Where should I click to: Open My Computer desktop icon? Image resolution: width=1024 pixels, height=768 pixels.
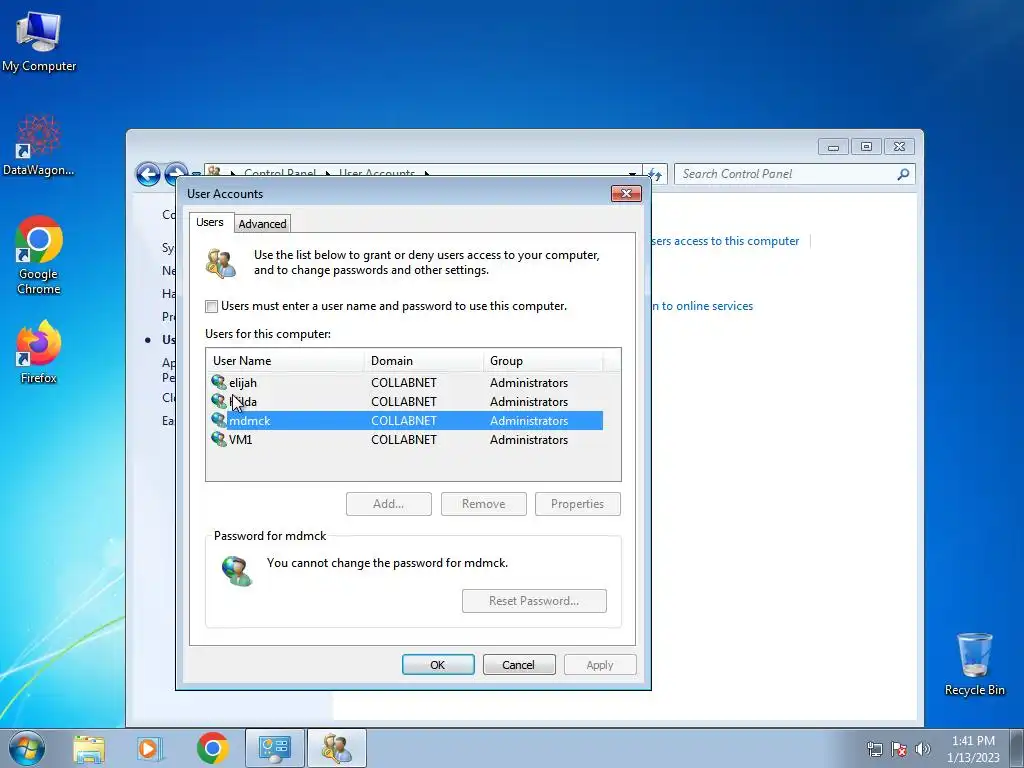pyautogui.click(x=39, y=42)
